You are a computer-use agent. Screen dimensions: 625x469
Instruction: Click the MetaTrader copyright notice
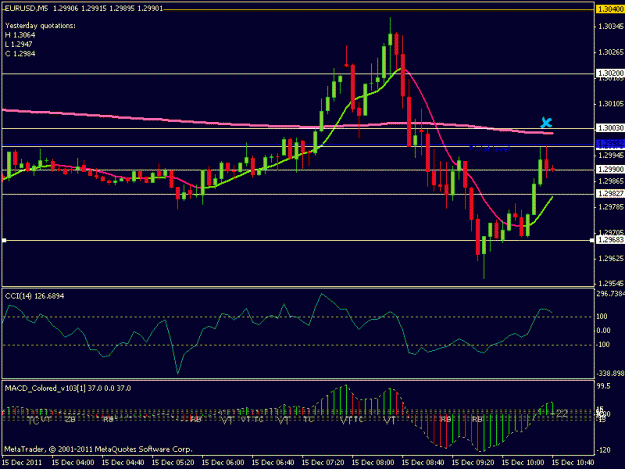pyautogui.click(x=98, y=449)
